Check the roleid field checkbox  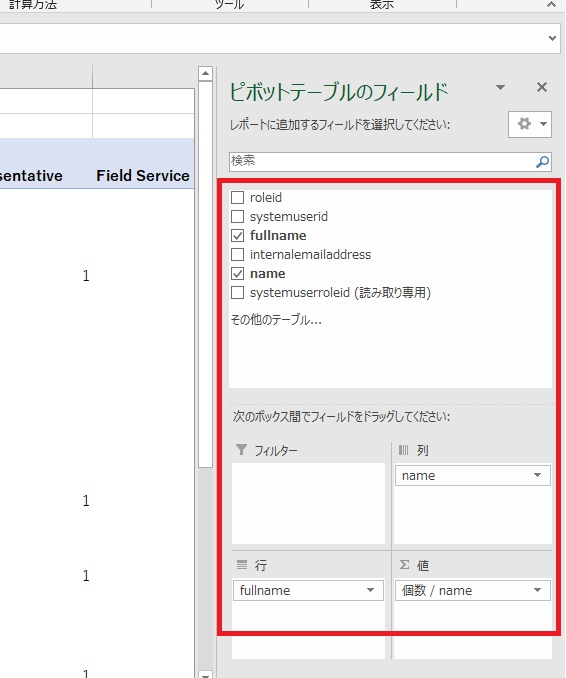pyautogui.click(x=237, y=198)
